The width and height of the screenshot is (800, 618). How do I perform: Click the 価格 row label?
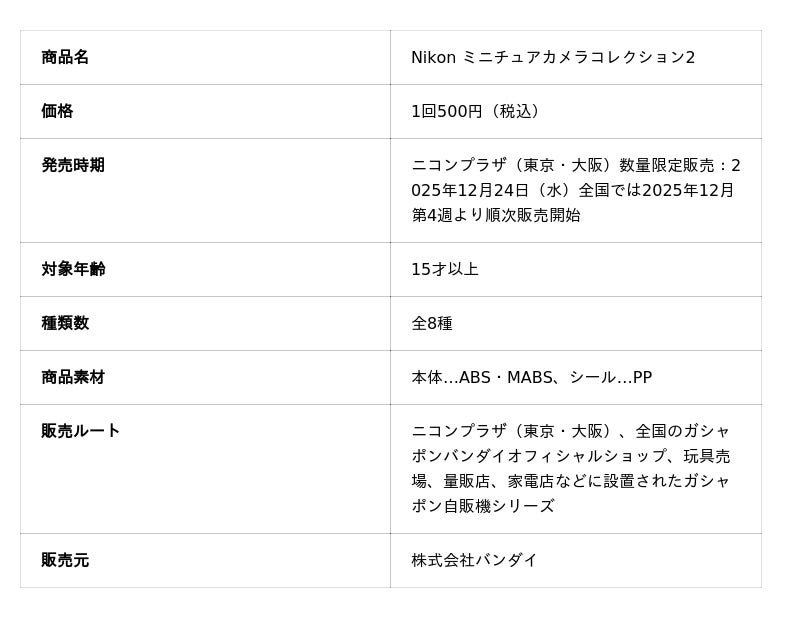[57, 111]
